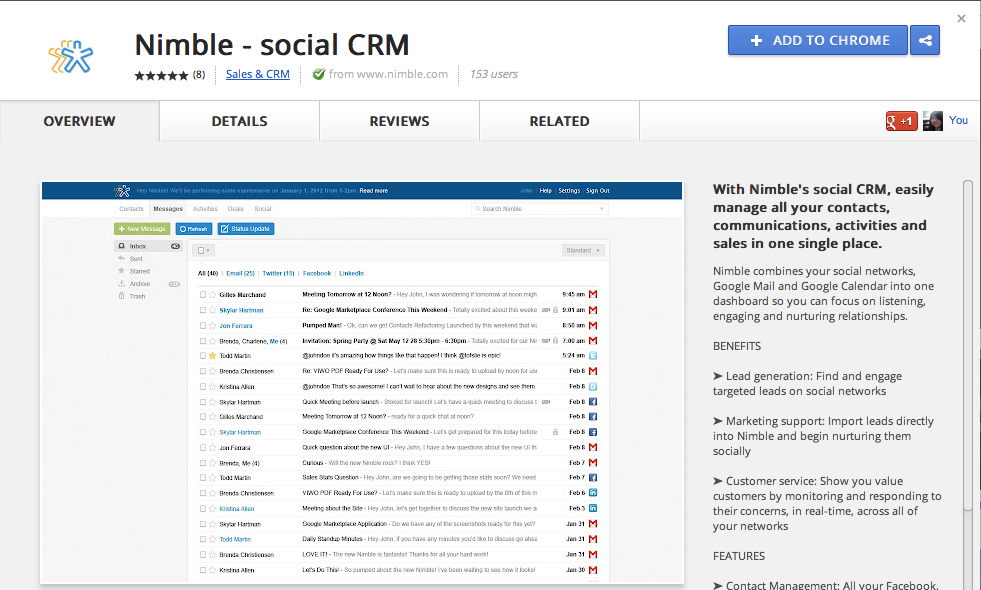Click the Read more link in the blue banner
The width and height of the screenshot is (981, 590).
click(374, 191)
